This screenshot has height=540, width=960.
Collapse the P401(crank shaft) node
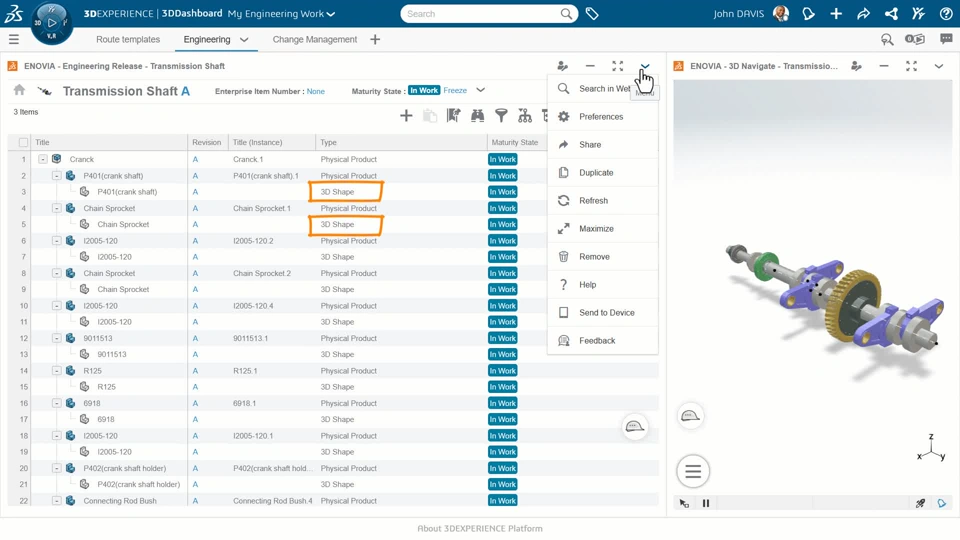tap(56, 176)
